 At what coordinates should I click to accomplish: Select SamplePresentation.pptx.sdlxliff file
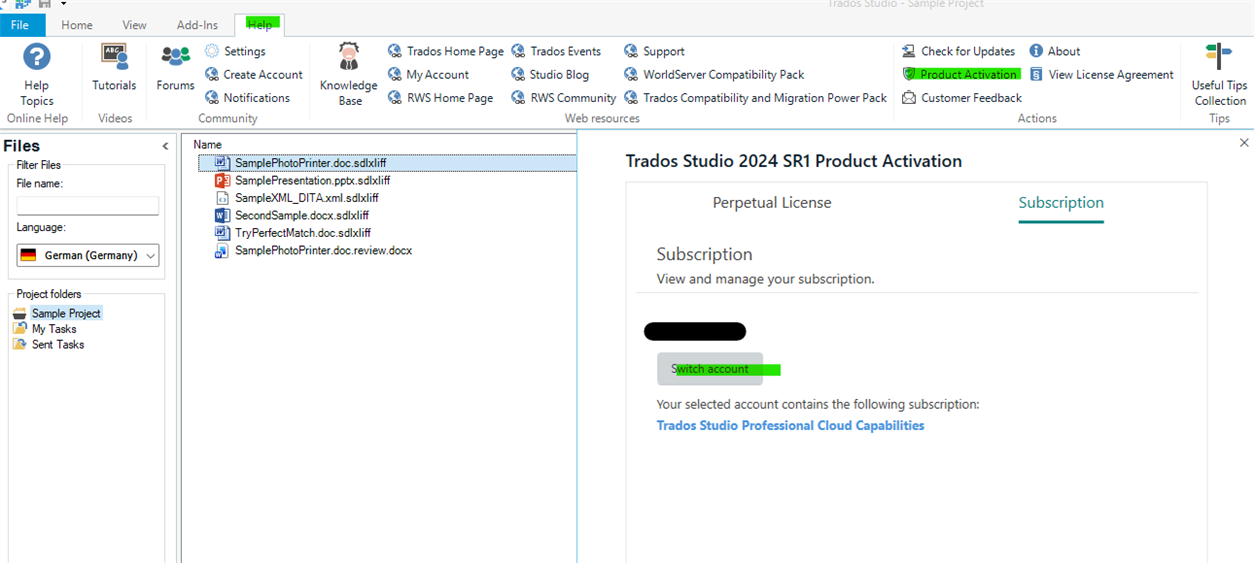313,181
